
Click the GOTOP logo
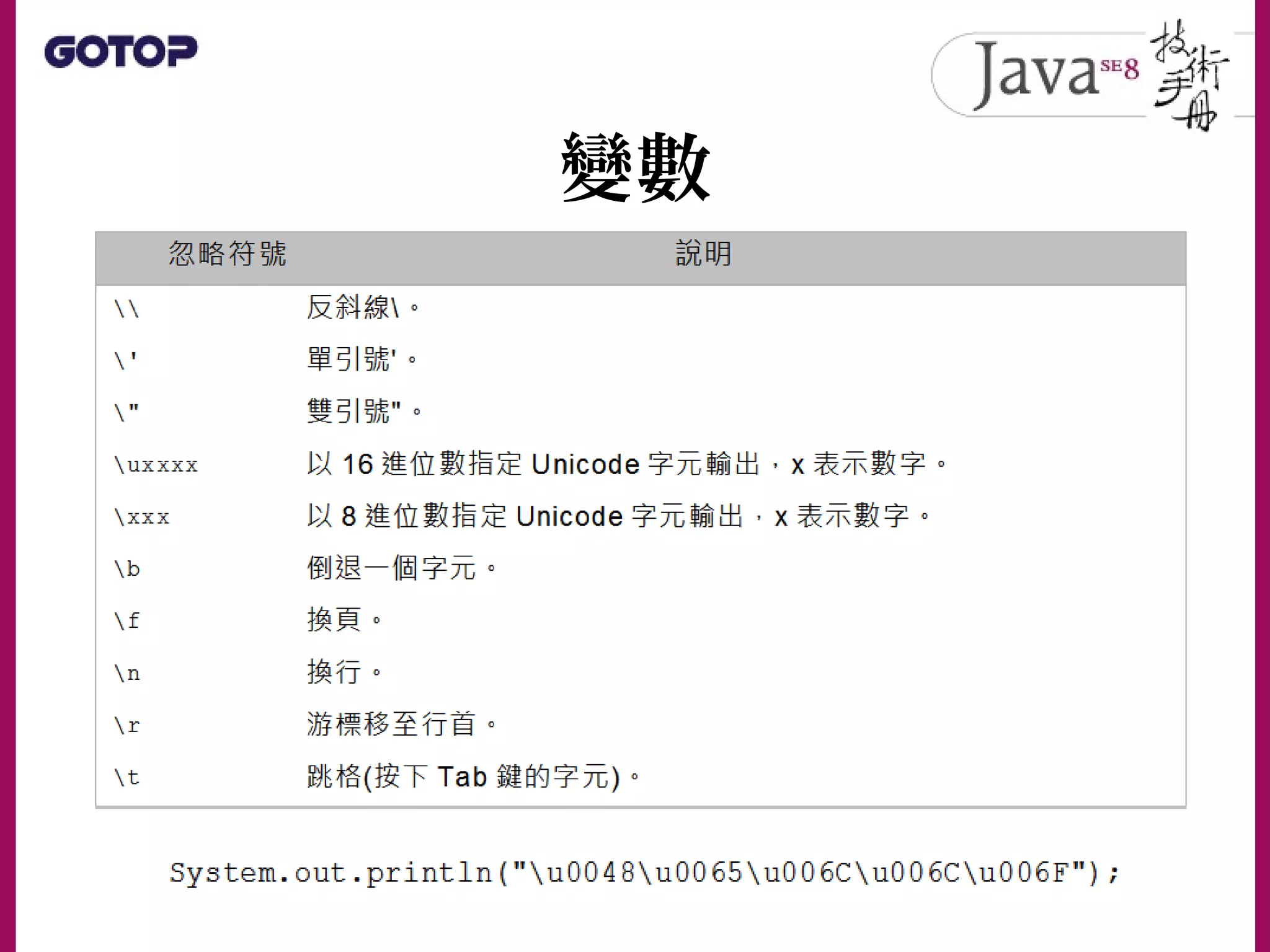(x=120, y=51)
